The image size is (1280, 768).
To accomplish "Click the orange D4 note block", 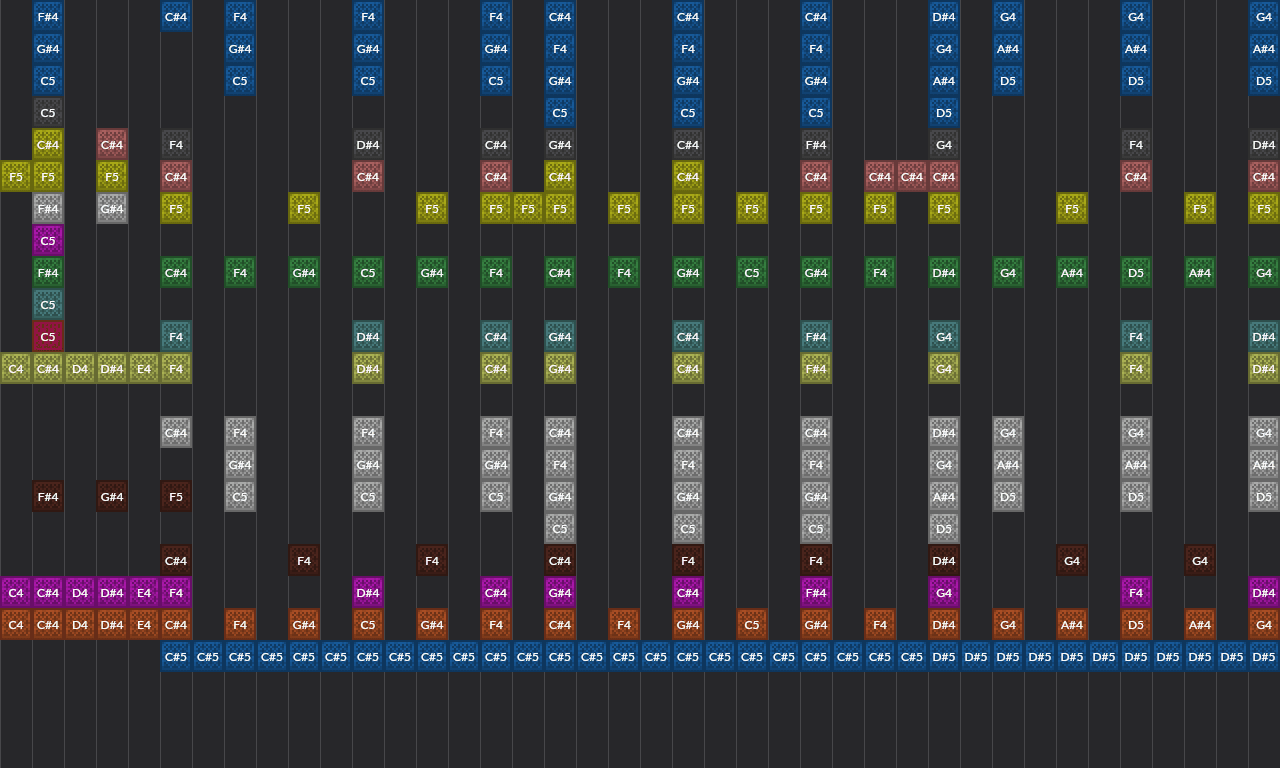I will [x=80, y=625].
